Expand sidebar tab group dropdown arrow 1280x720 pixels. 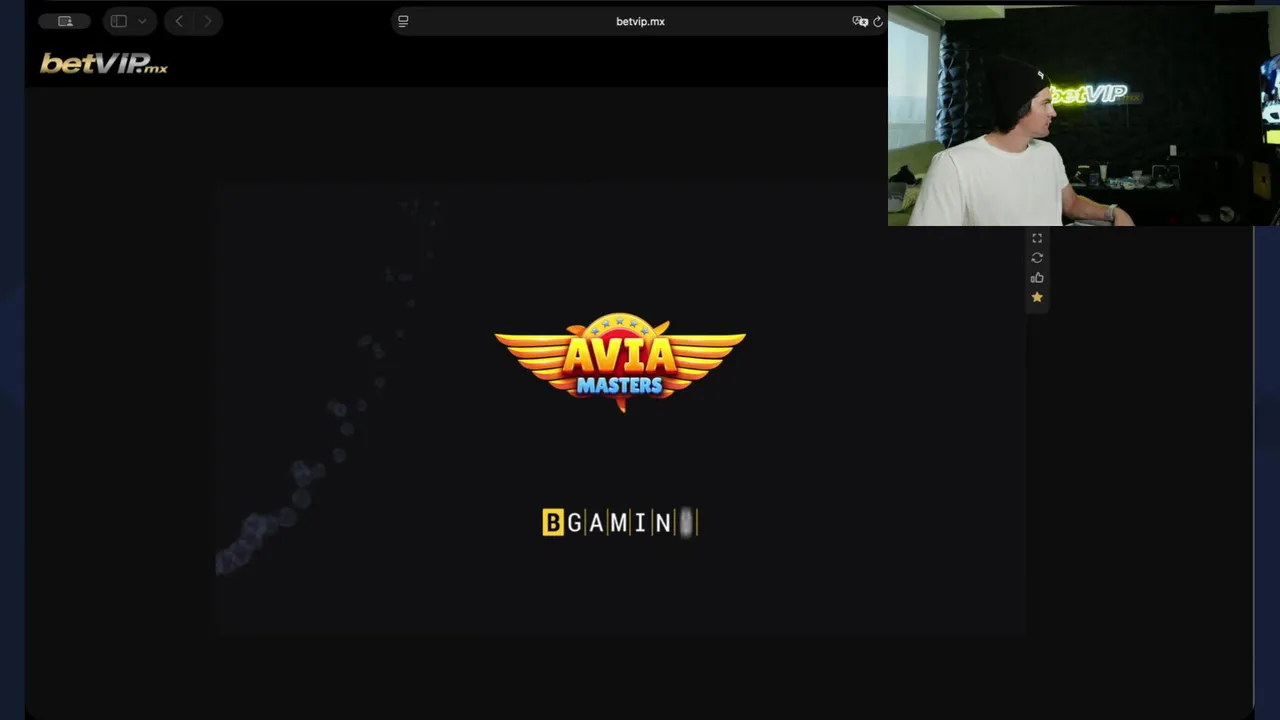[x=142, y=21]
